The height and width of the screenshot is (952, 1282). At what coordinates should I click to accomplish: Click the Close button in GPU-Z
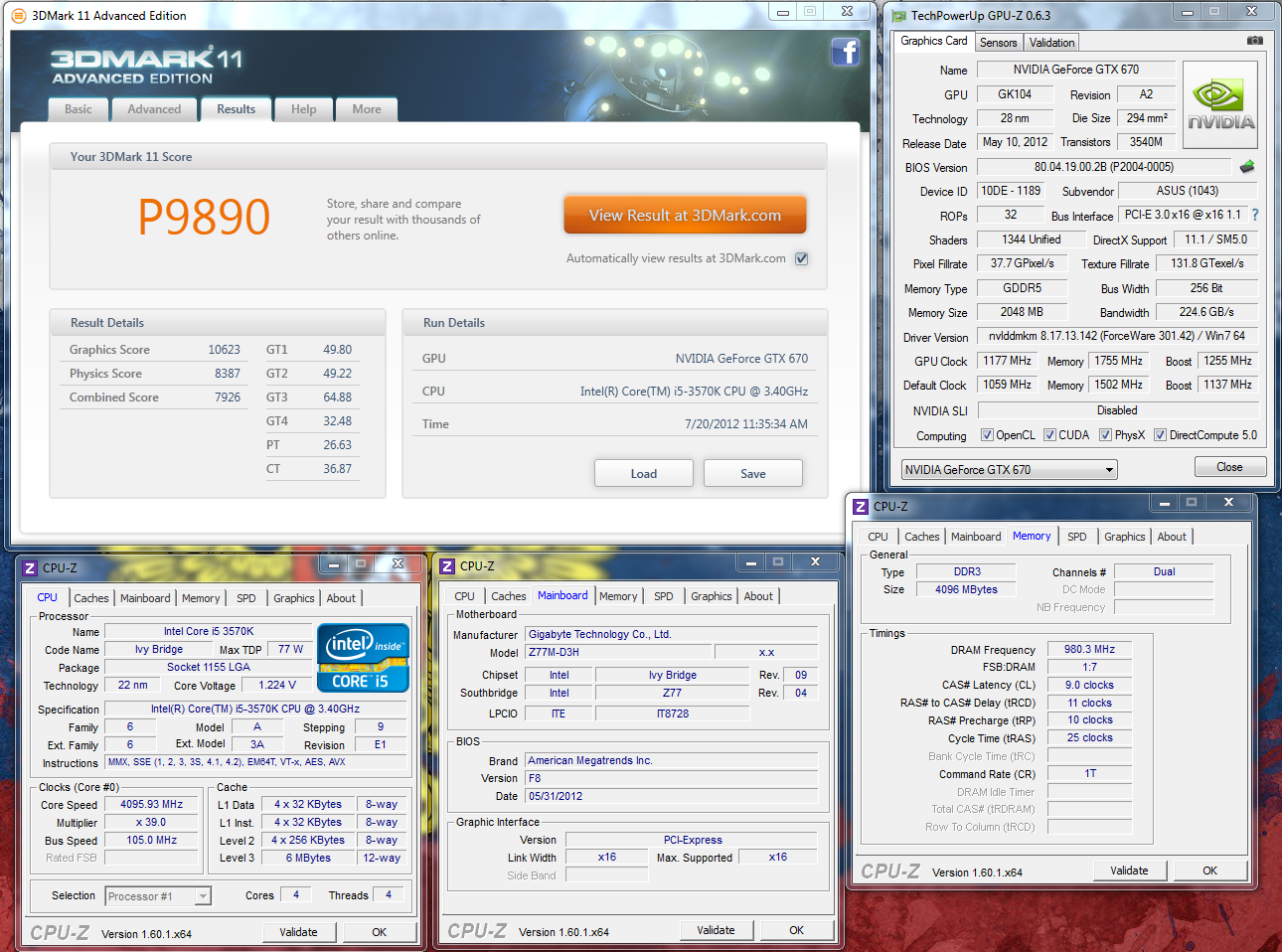pyautogui.click(x=1229, y=467)
